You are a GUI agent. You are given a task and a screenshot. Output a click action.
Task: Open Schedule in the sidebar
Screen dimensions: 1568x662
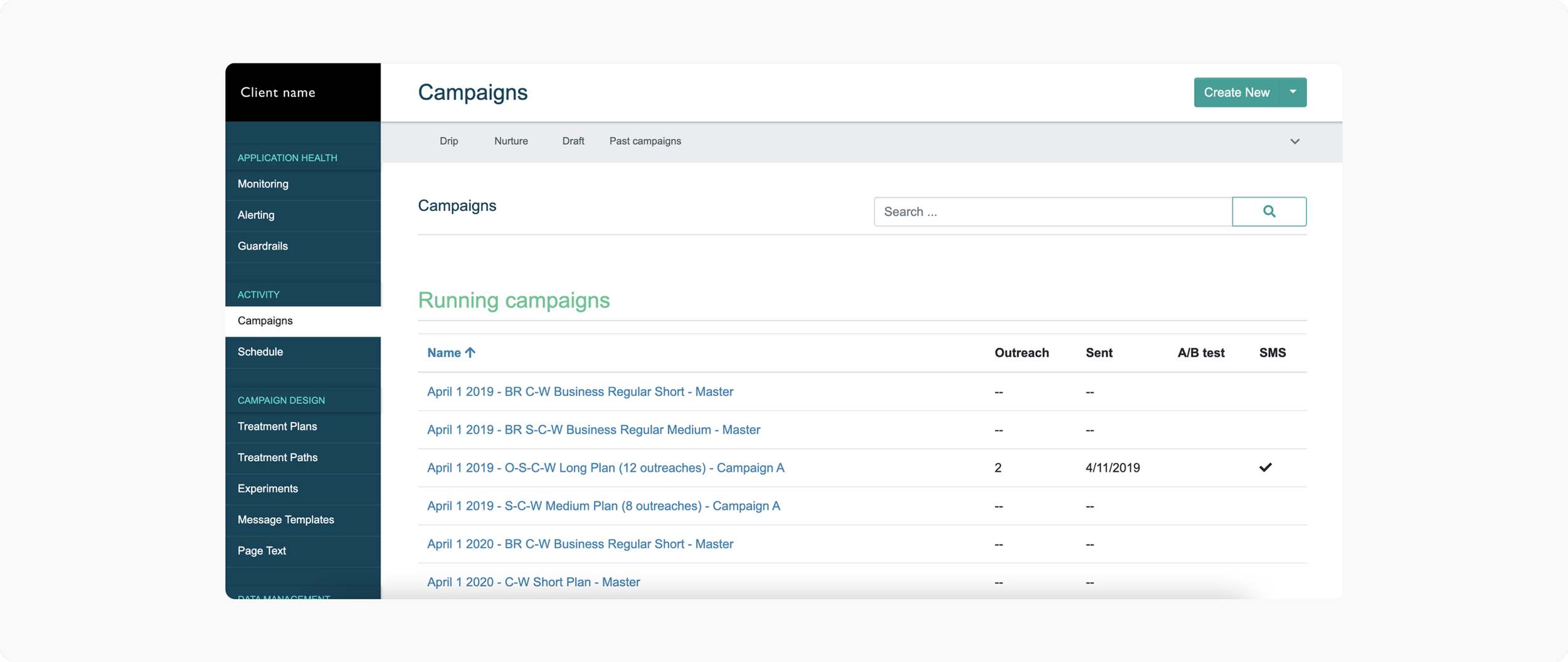click(x=303, y=352)
